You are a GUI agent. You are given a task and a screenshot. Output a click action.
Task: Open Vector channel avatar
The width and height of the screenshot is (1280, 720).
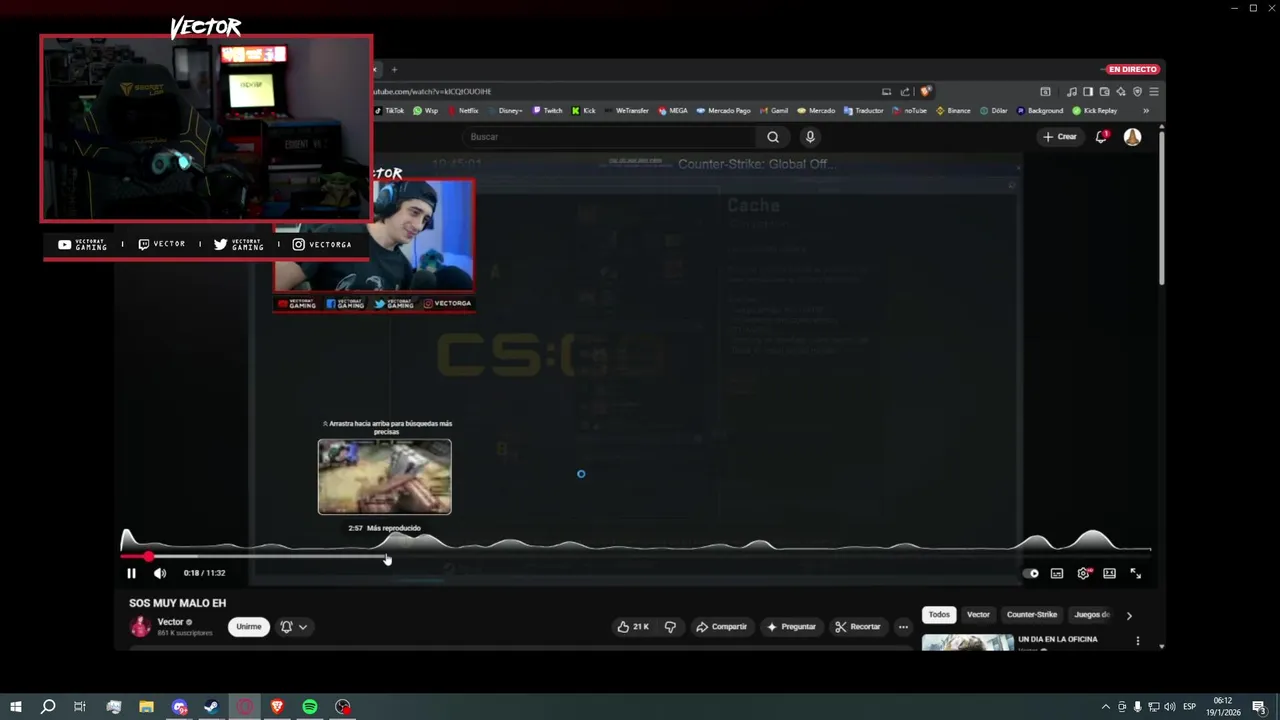[141, 627]
